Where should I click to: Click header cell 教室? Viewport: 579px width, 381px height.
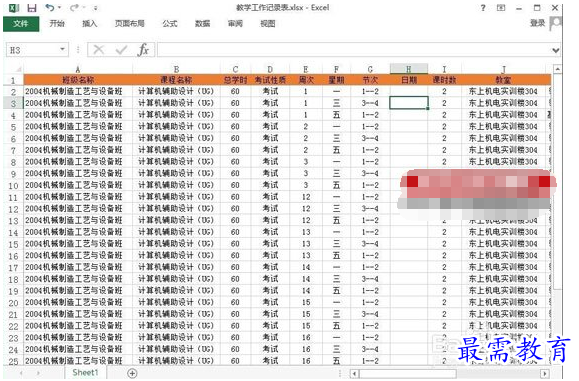pyautogui.click(x=504, y=80)
